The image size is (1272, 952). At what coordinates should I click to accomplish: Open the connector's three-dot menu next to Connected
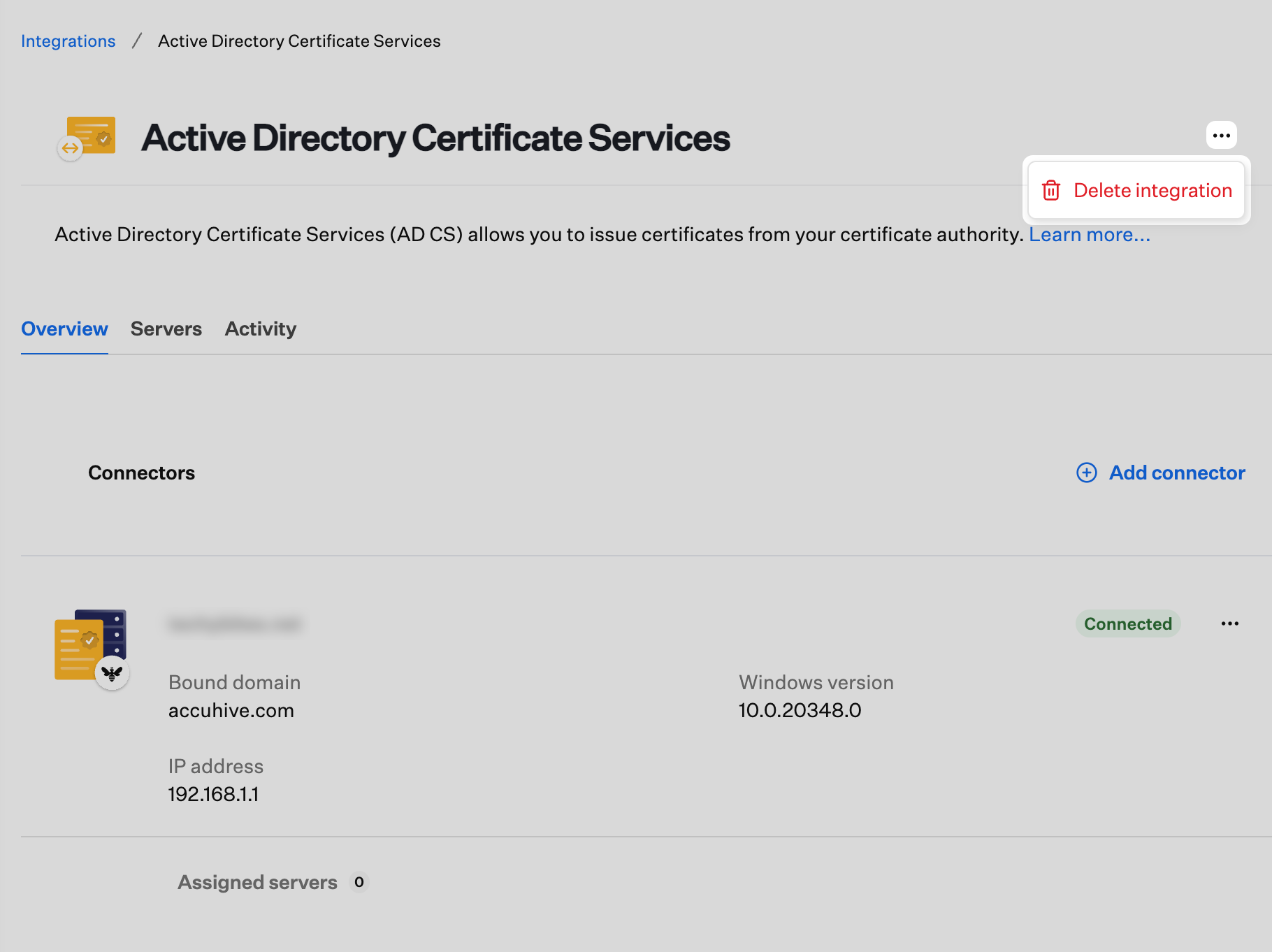coord(1230,623)
